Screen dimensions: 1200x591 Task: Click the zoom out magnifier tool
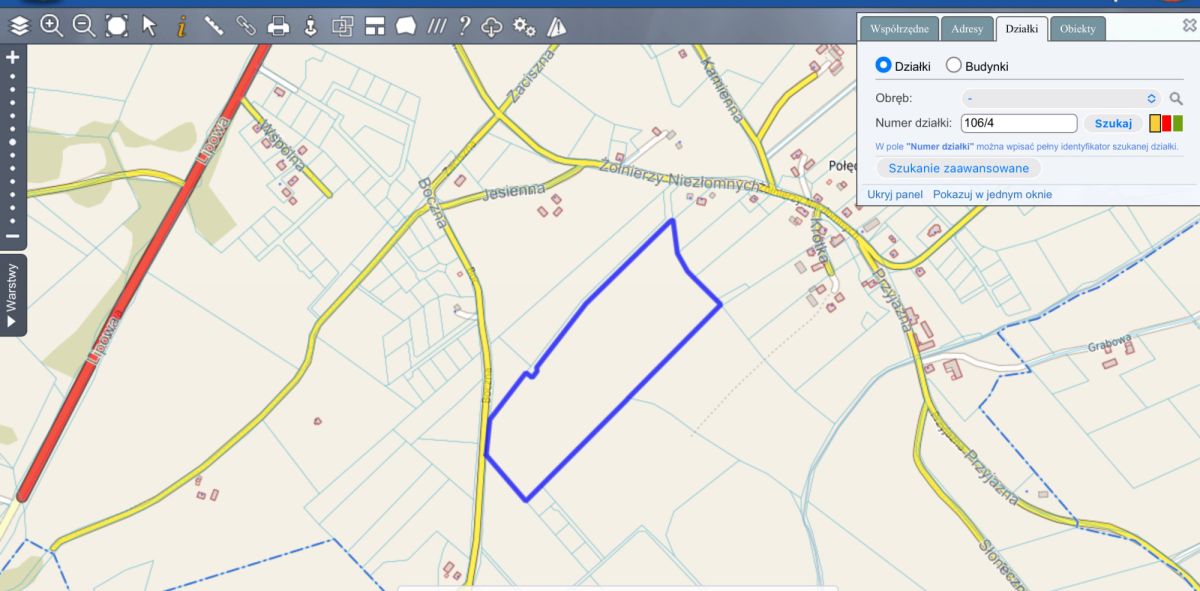84,26
